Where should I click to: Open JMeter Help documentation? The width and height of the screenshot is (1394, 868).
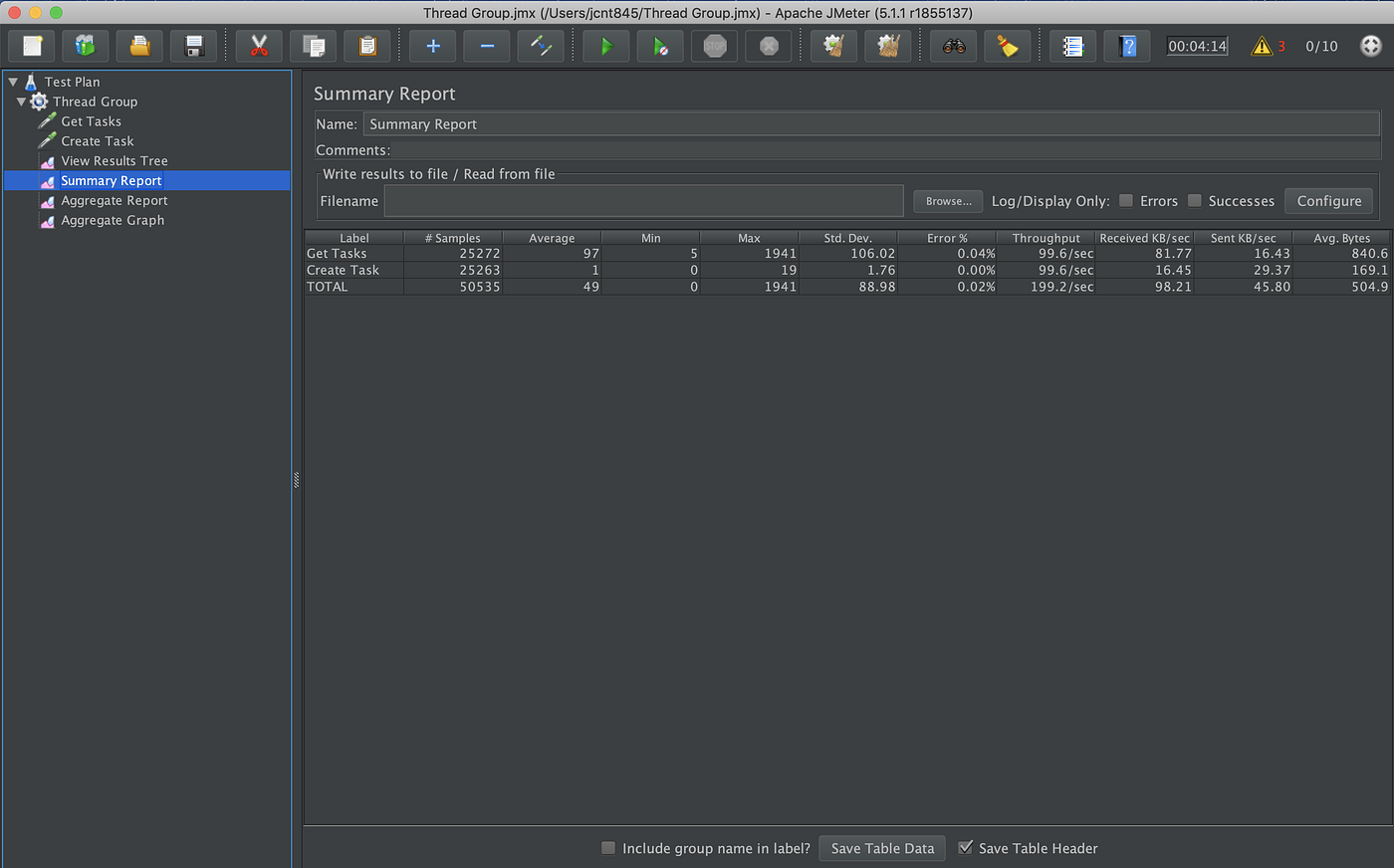click(x=1126, y=46)
